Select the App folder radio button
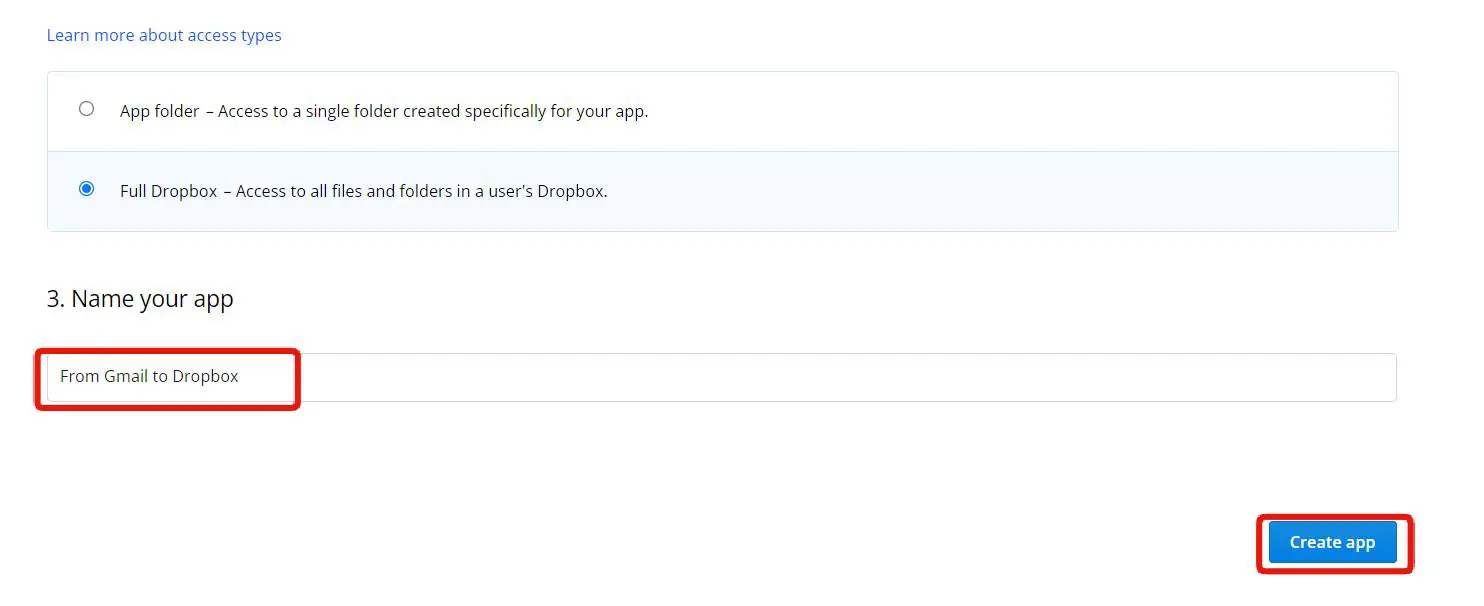 pyautogui.click(x=87, y=109)
